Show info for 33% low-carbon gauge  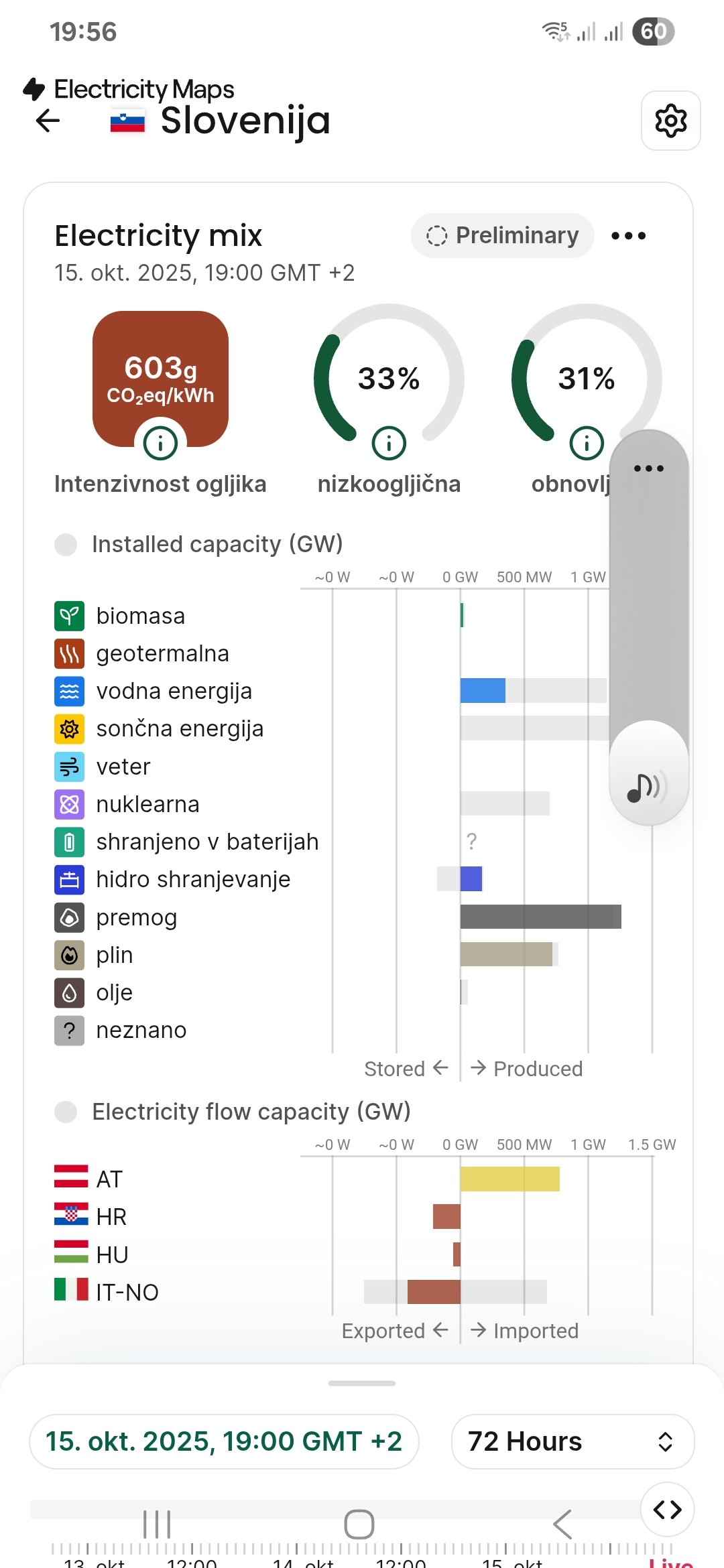click(x=389, y=443)
